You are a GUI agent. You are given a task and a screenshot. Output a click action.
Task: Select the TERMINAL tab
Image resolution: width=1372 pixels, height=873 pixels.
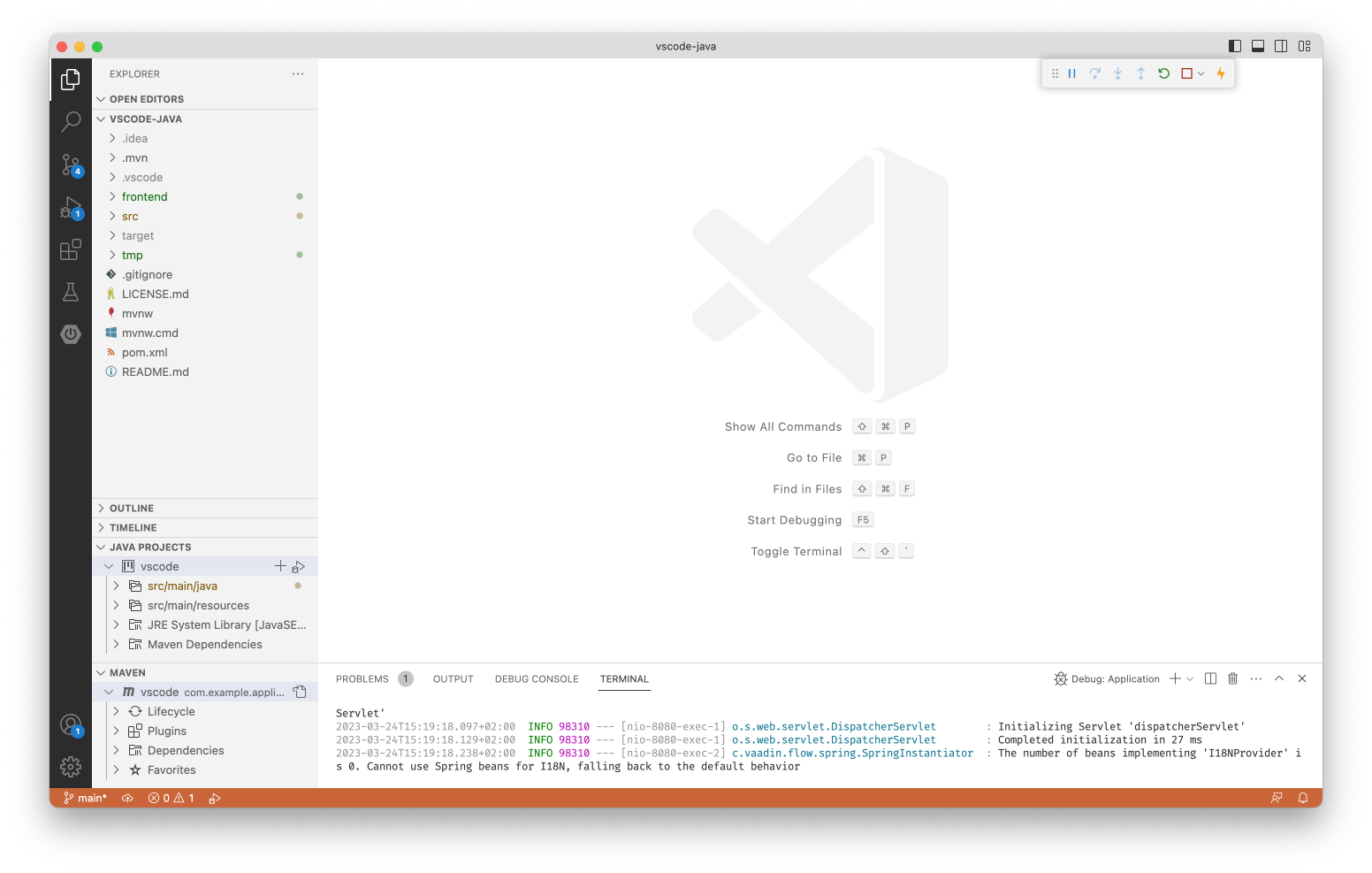pos(624,679)
